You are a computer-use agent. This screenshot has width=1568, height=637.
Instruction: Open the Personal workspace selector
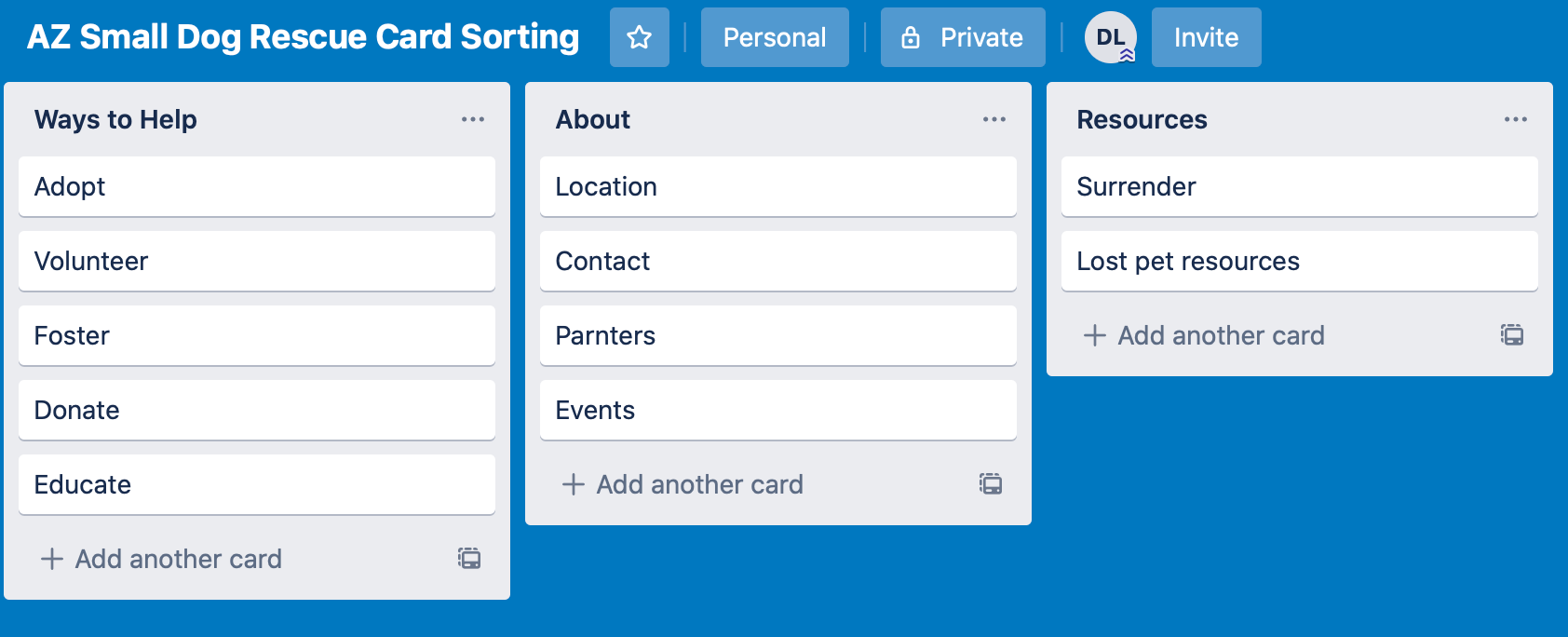[x=775, y=37]
